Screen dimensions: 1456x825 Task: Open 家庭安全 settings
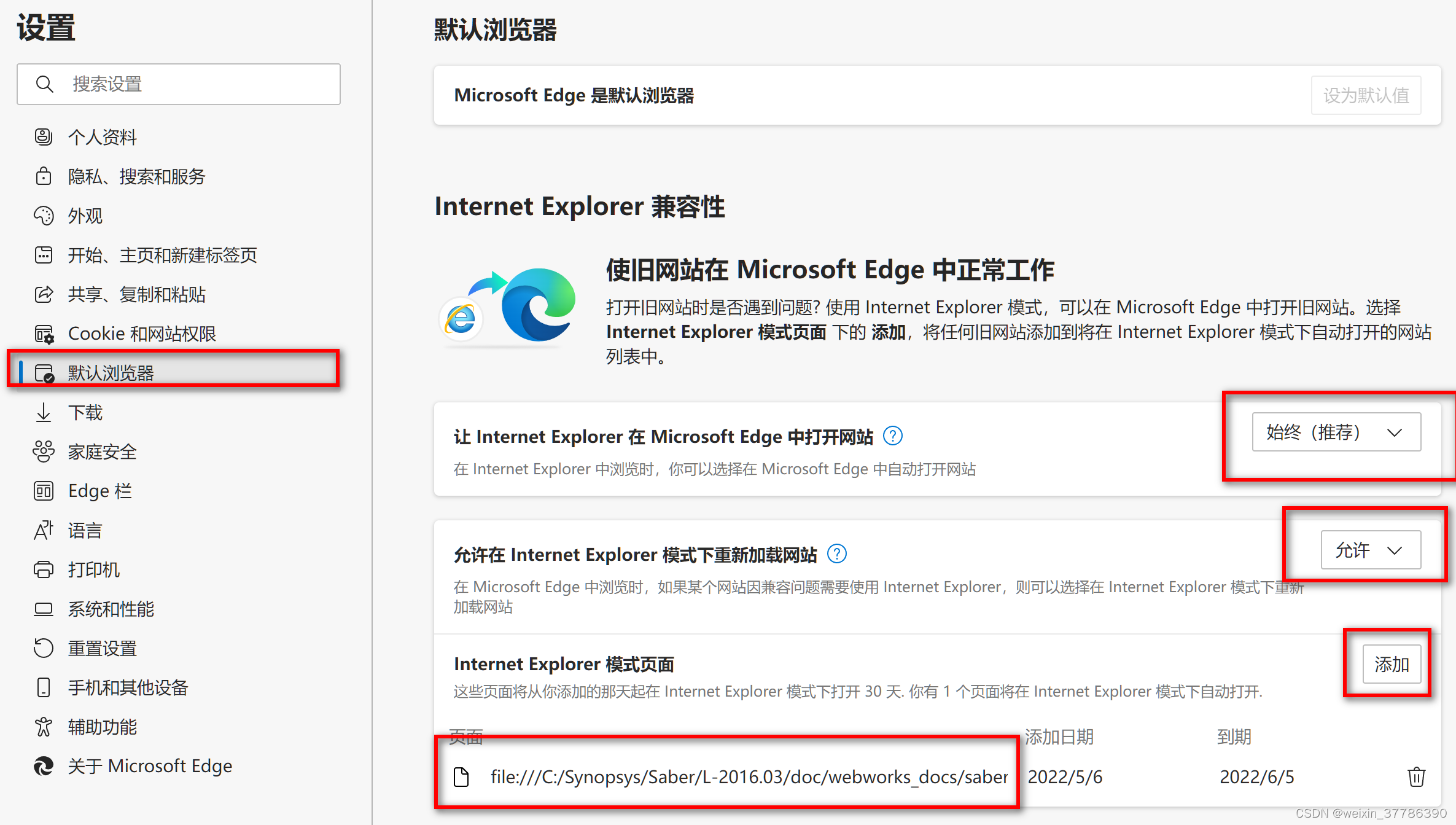[102, 452]
